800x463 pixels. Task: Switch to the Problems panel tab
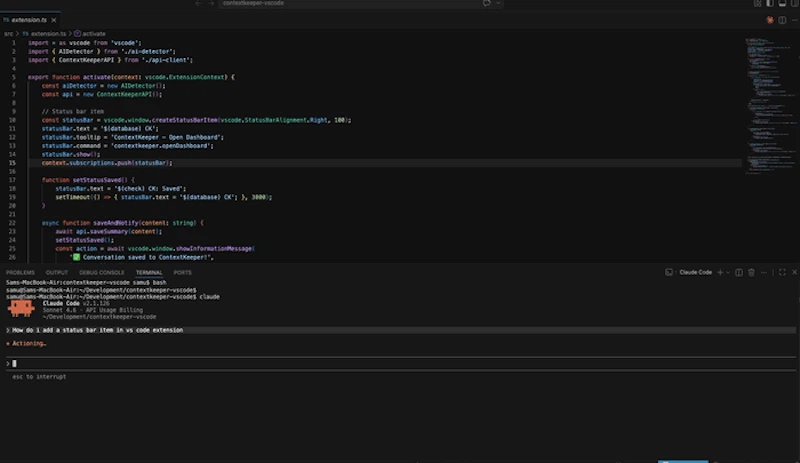coord(20,273)
